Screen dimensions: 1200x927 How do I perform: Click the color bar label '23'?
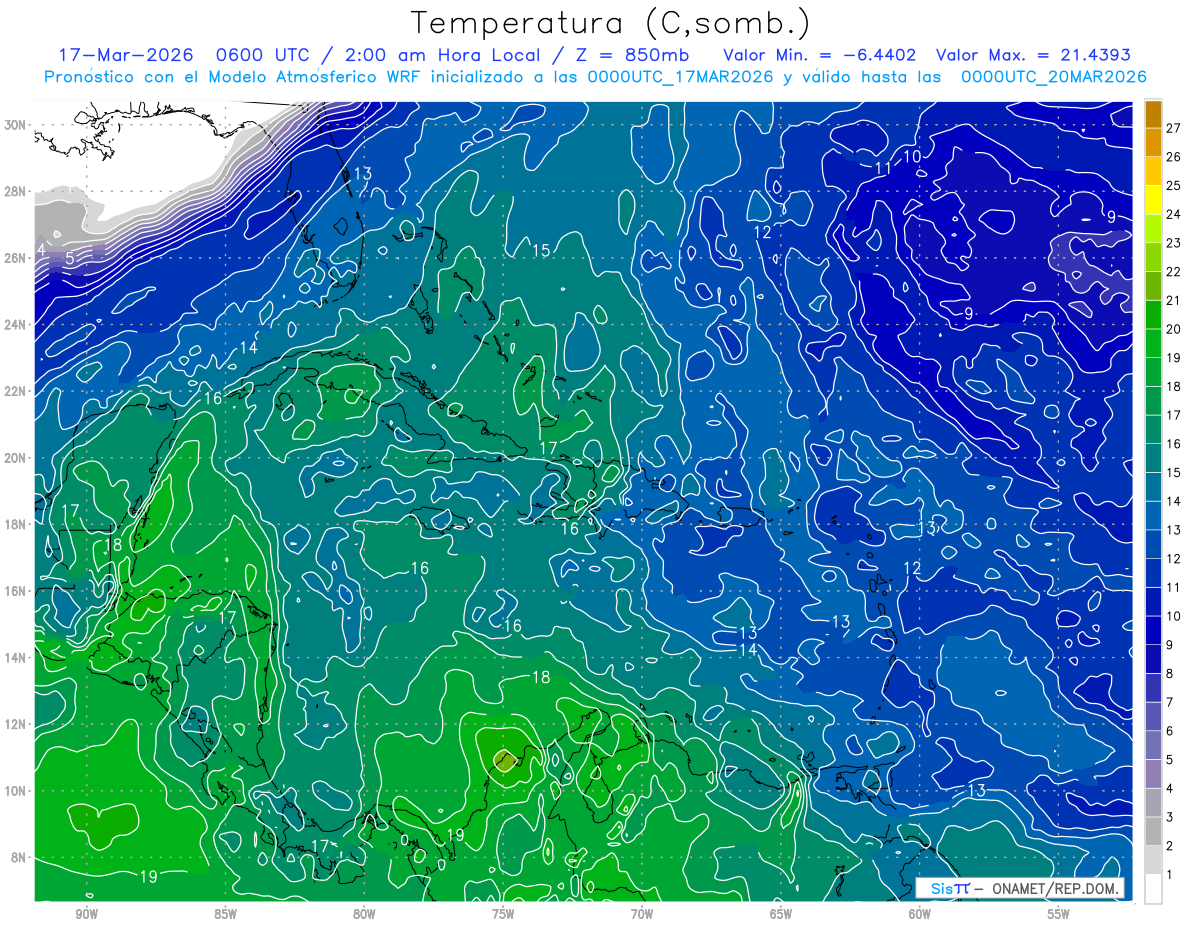coord(1173,243)
